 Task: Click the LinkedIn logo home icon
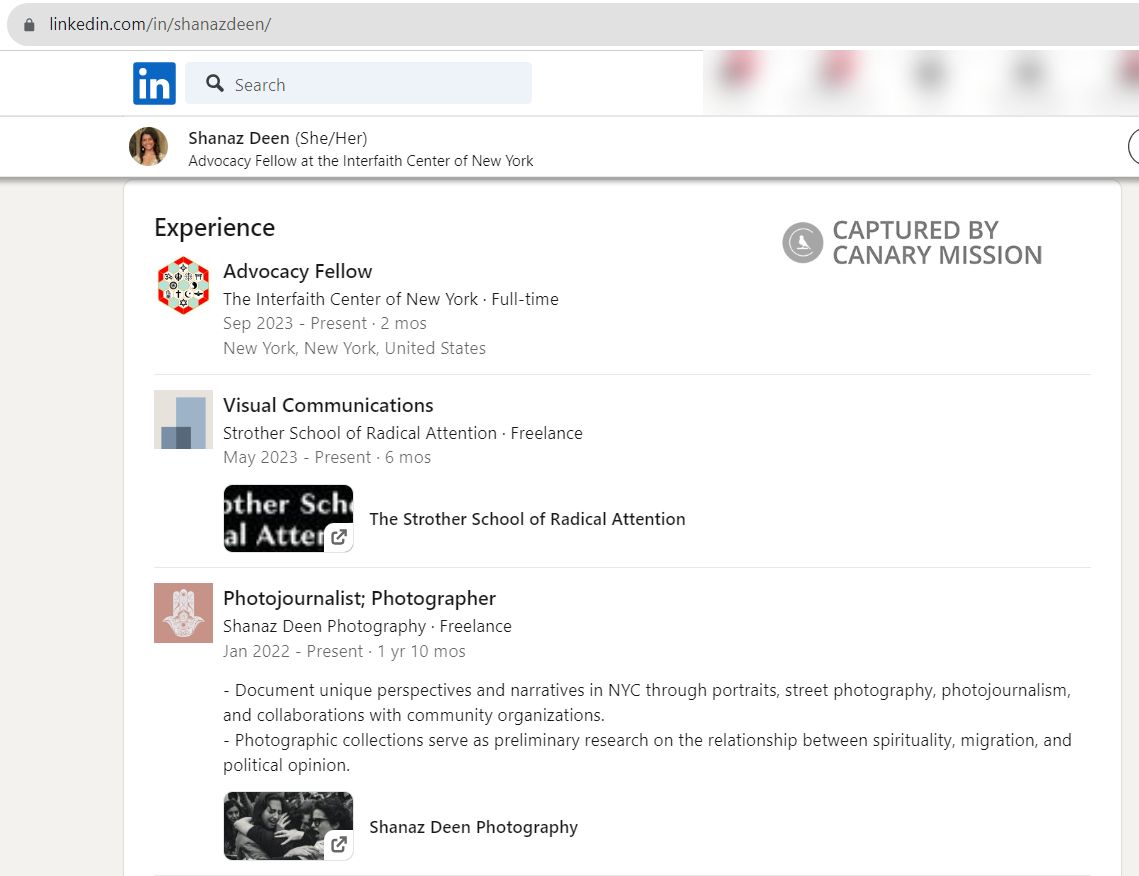click(154, 84)
